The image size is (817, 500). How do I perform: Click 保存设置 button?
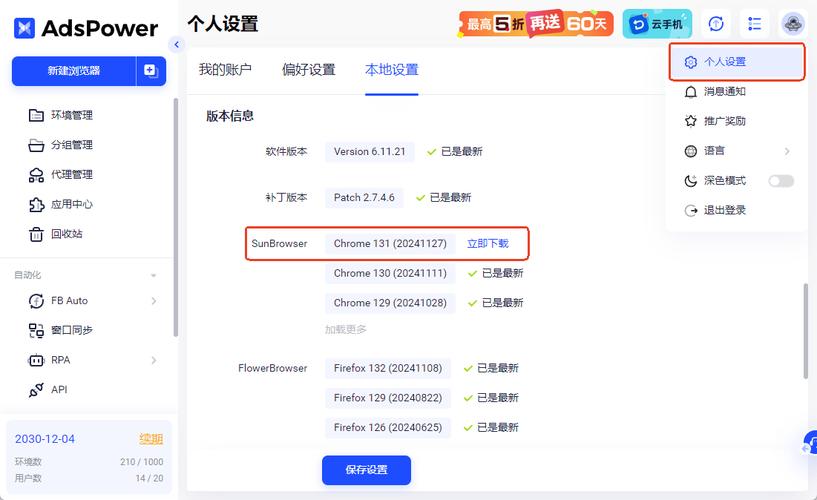click(366, 470)
